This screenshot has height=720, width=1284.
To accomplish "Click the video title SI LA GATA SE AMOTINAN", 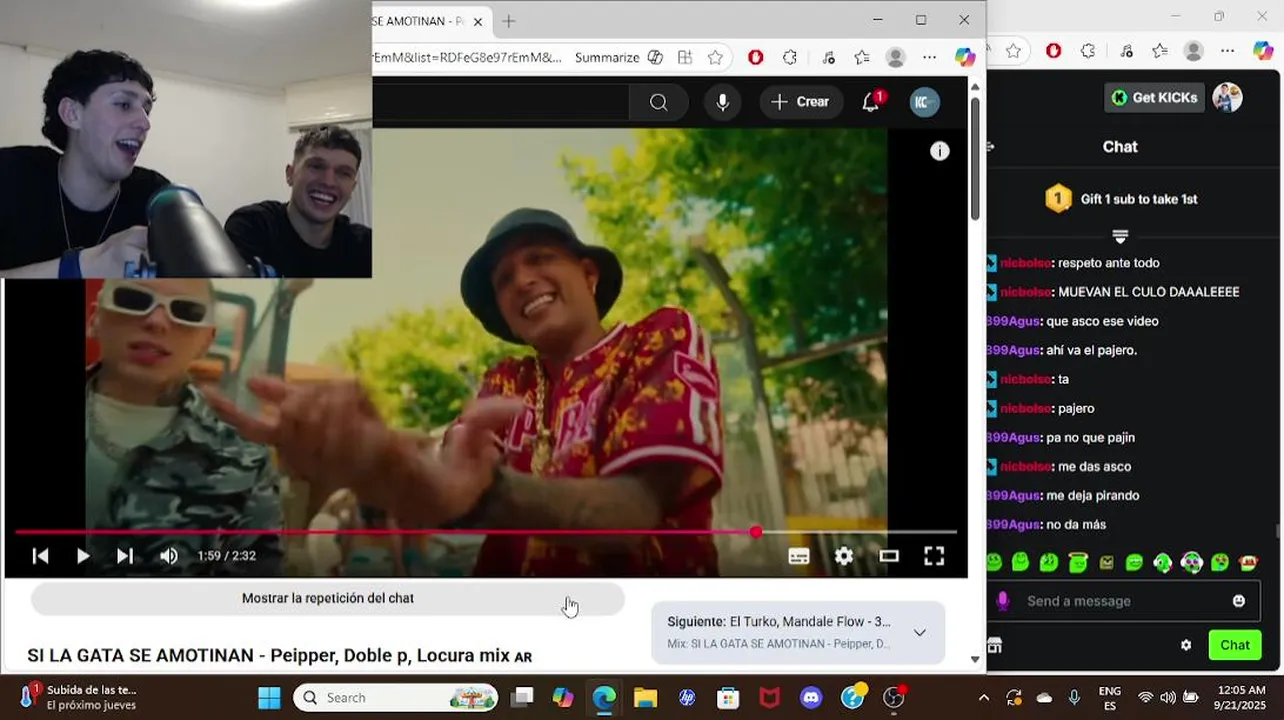I will coord(279,656).
